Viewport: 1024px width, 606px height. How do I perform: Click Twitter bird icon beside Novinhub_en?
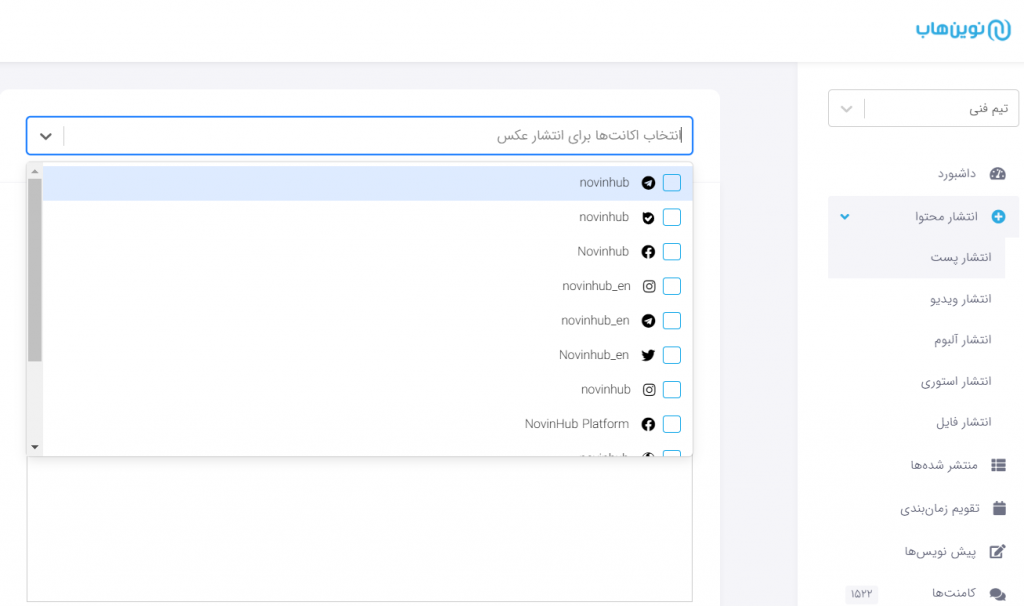tap(648, 355)
